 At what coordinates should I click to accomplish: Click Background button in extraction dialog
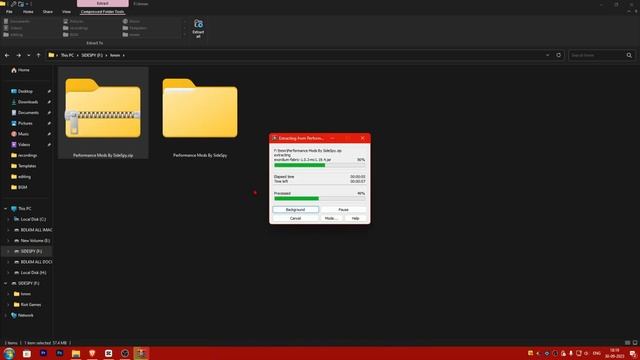(296, 209)
